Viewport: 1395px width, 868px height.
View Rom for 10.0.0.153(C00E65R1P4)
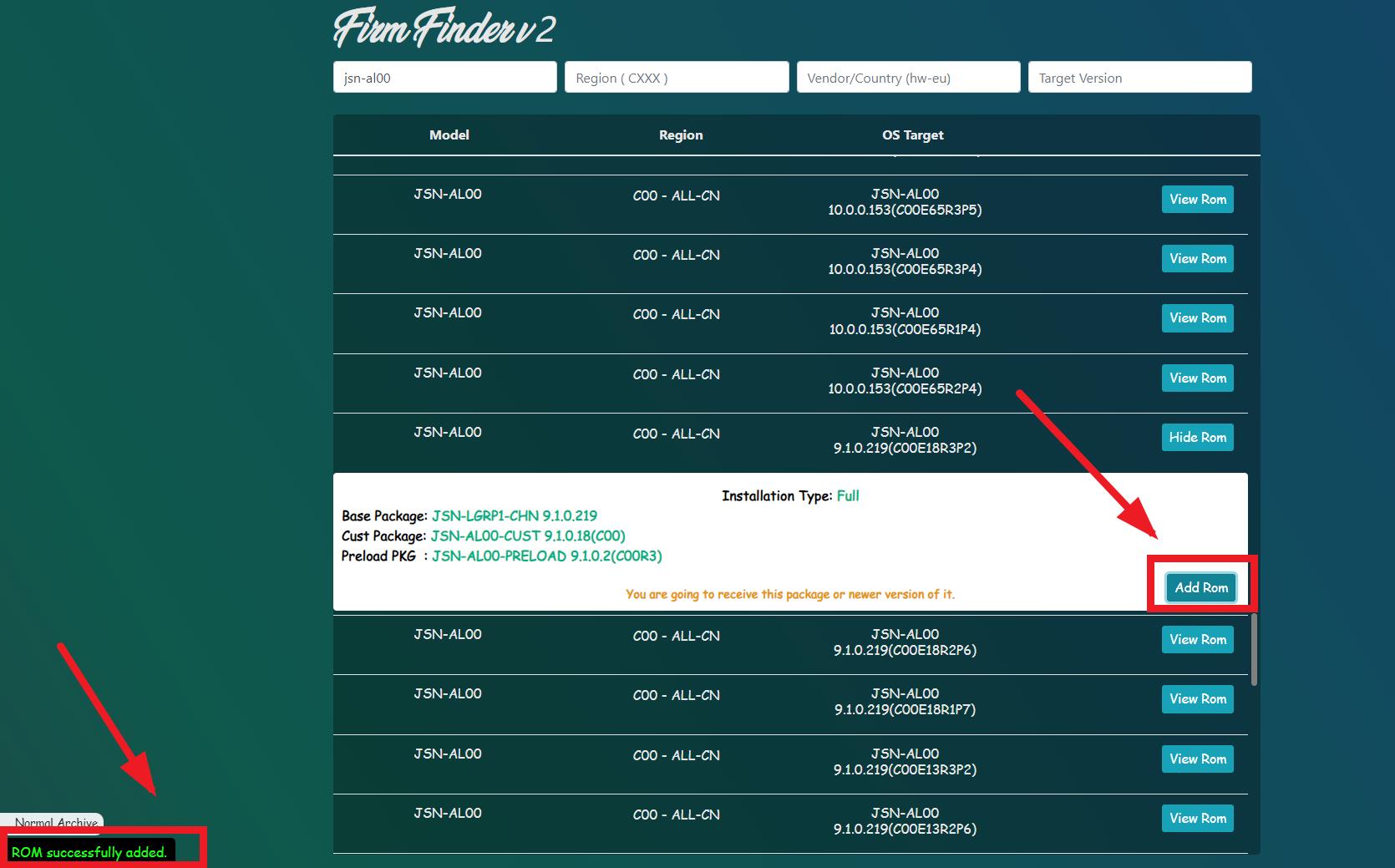tap(1197, 317)
